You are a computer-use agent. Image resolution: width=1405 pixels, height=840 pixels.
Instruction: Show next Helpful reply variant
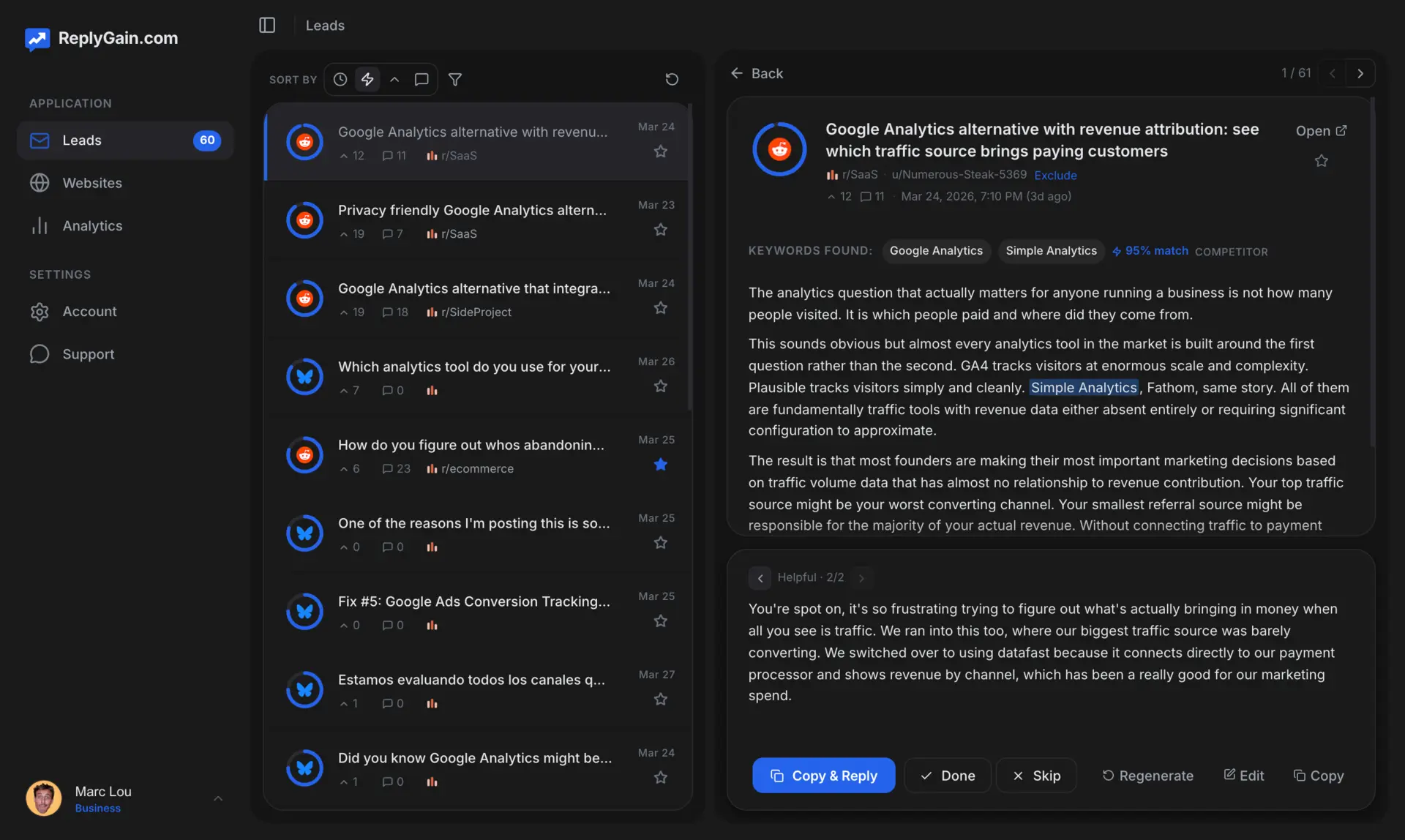tap(861, 578)
